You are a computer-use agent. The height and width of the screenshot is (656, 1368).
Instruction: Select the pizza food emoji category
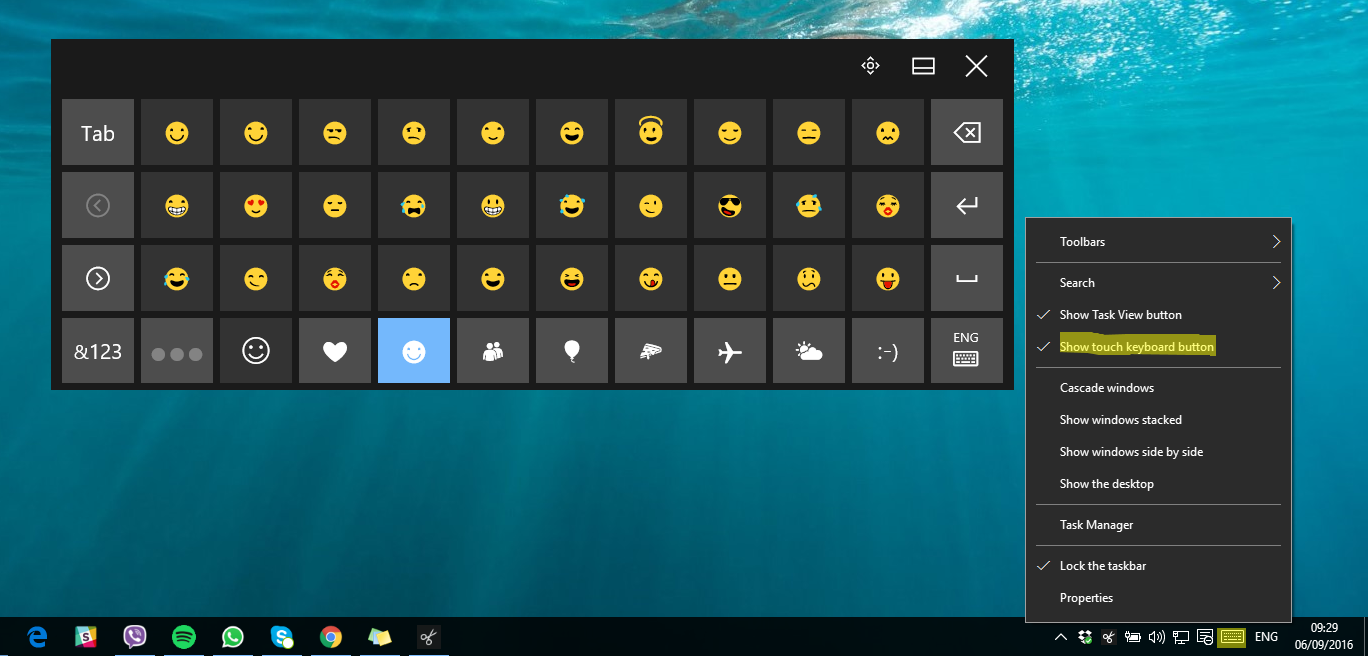[651, 351]
